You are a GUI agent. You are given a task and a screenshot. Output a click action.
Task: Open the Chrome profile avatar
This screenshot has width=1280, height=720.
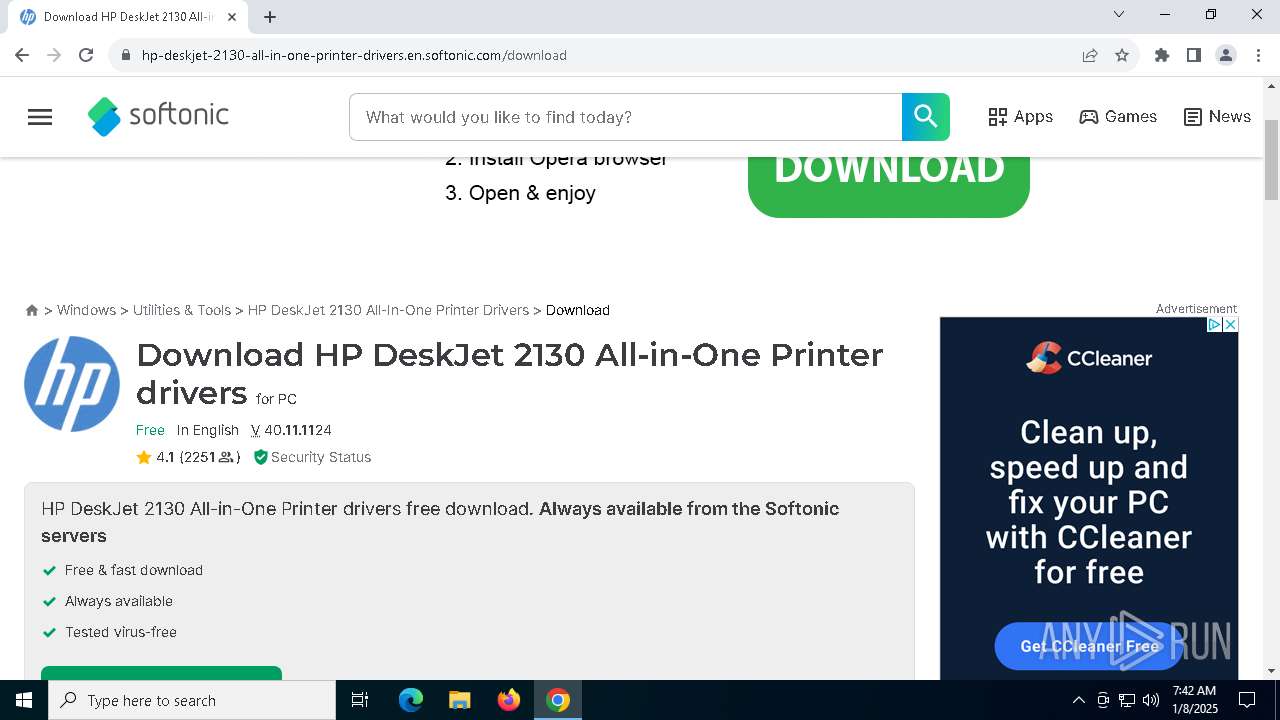click(x=1226, y=55)
